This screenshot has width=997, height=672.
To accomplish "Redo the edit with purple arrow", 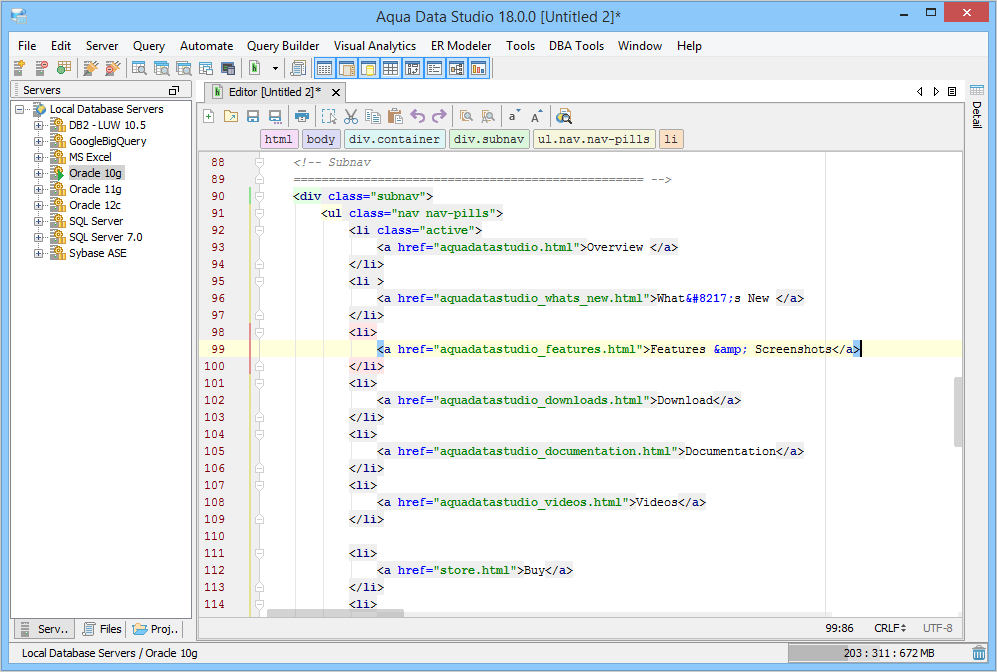I will (439, 116).
